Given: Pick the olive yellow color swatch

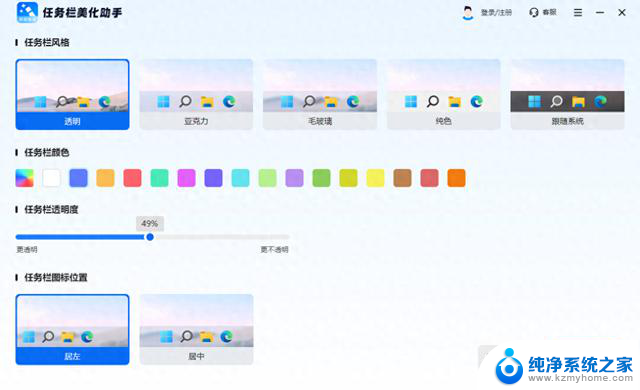Looking at the screenshot, I should point(348,178).
